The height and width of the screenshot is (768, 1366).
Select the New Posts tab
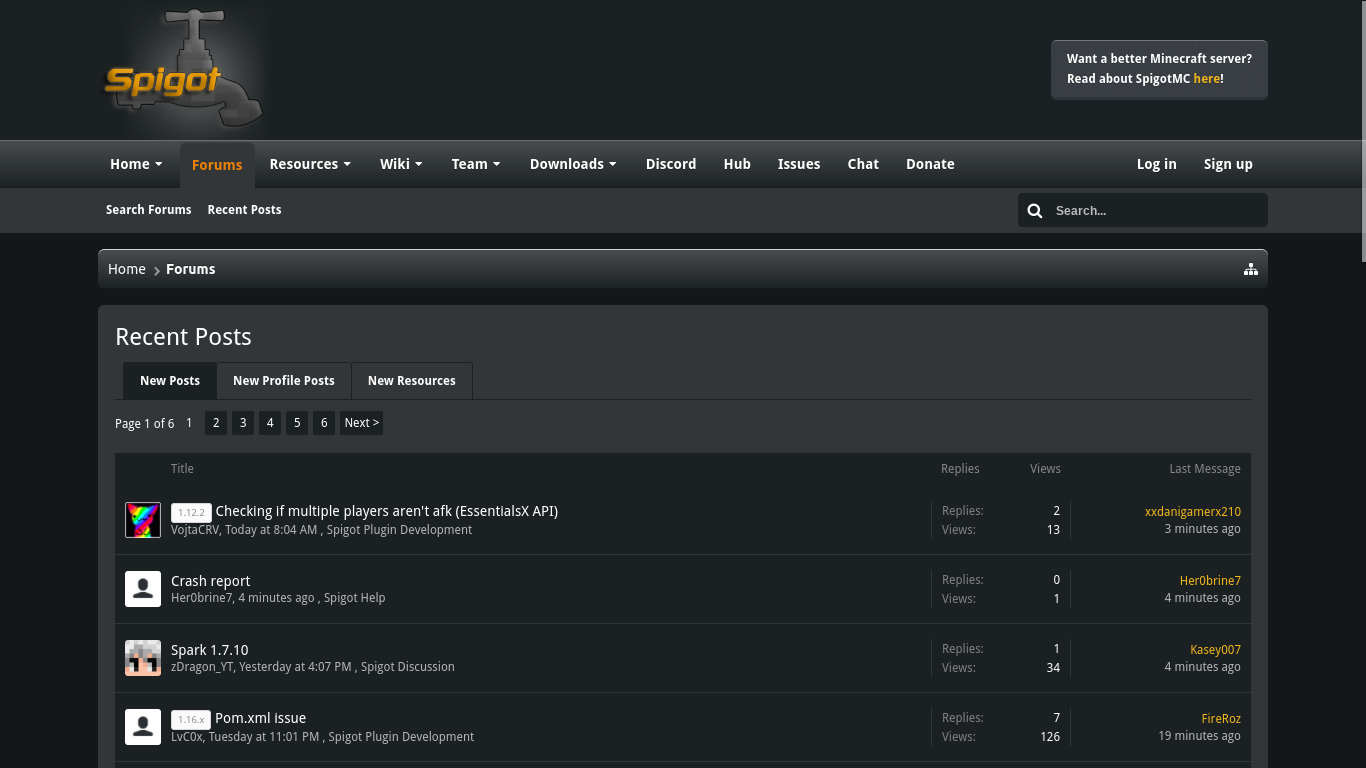(170, 381)
